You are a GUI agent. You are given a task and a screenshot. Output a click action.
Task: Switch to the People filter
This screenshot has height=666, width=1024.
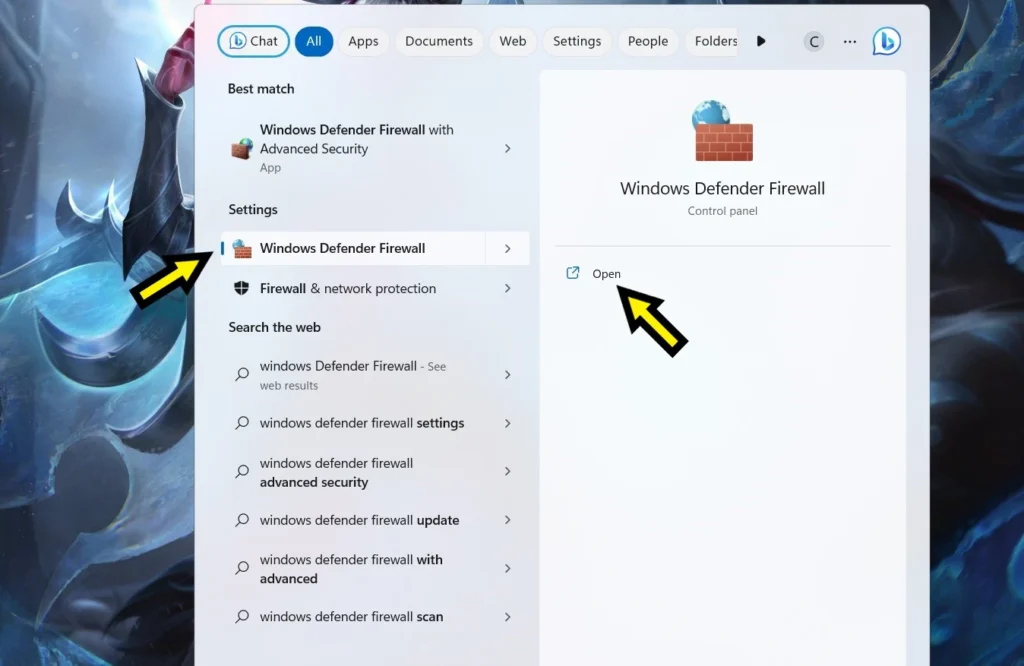[x=648, y=41]
